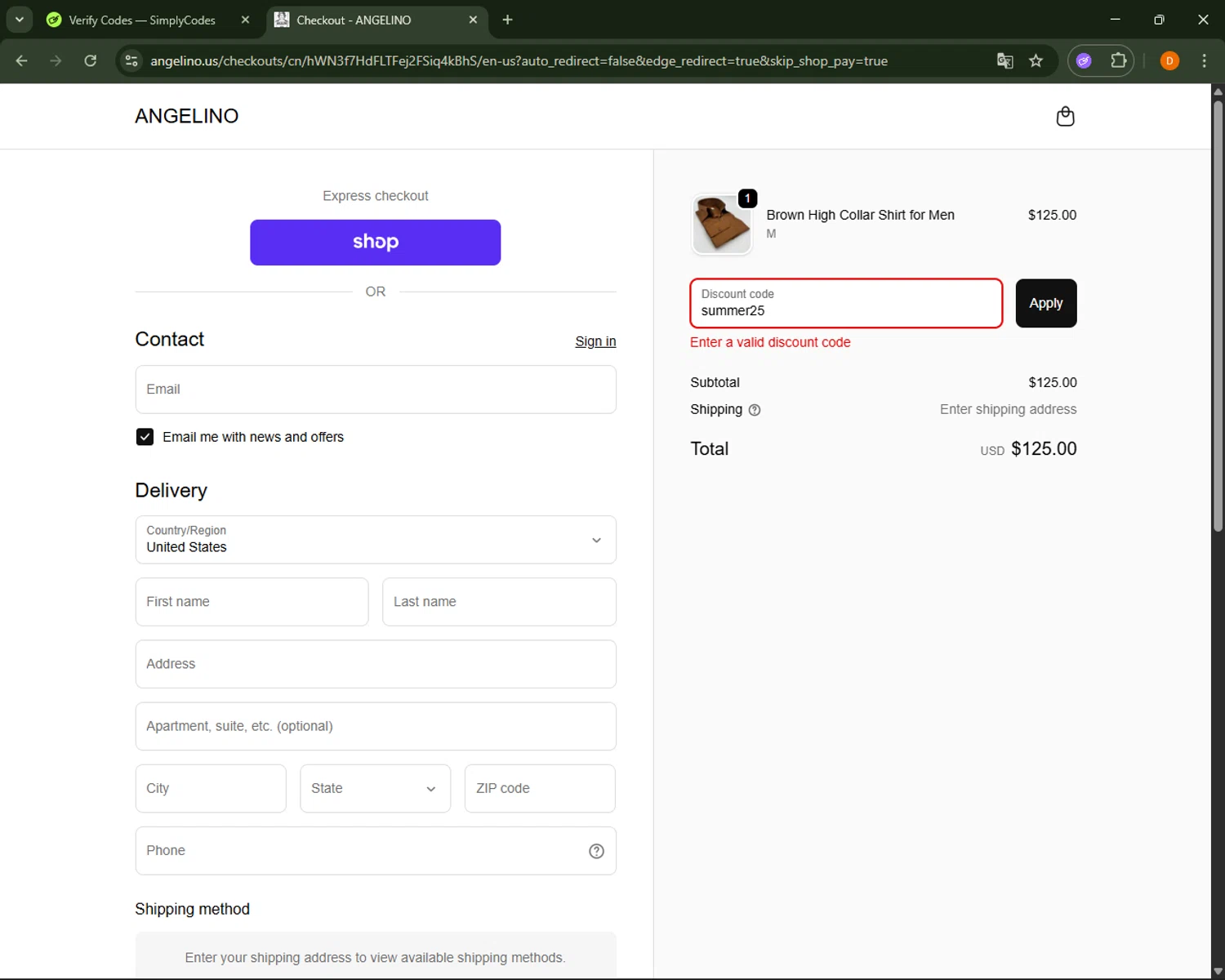This screenshot has height=980, width=1225.
Task: Expand the Country/Region dropdown
Action: tap(376, 540)
